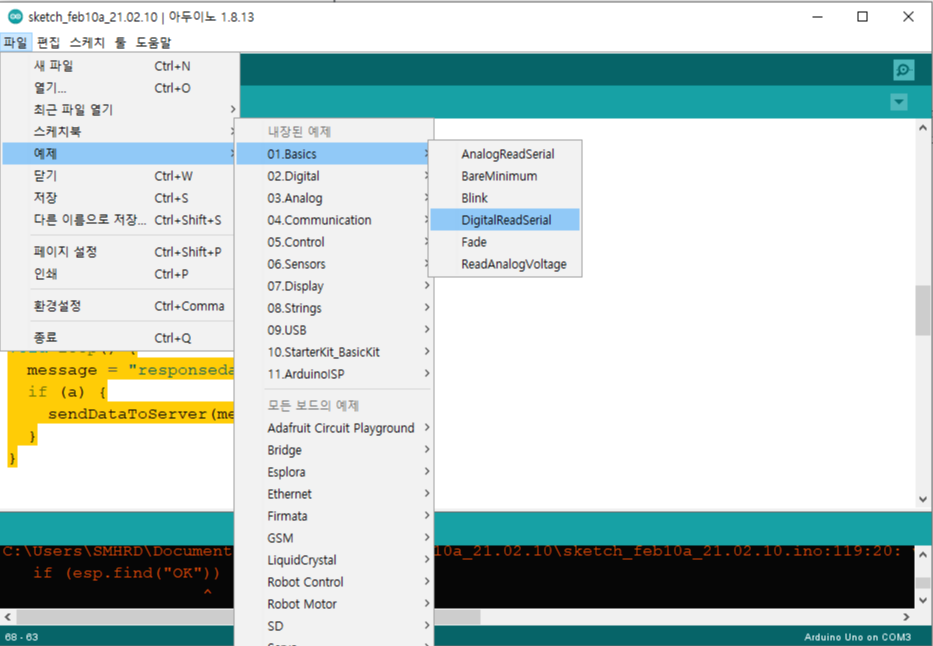Expand the 05.Control examples

[333, 242]
